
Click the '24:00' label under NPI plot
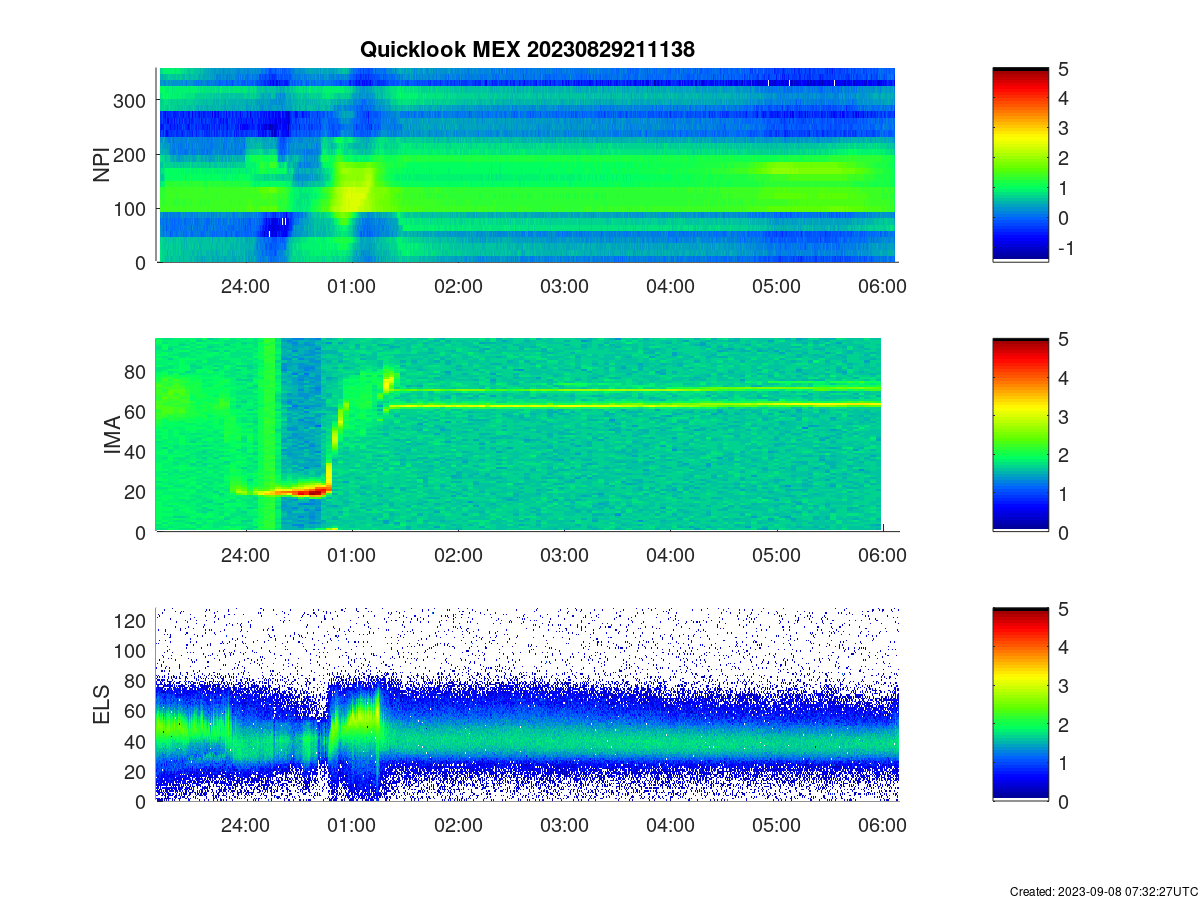[245, 286]
